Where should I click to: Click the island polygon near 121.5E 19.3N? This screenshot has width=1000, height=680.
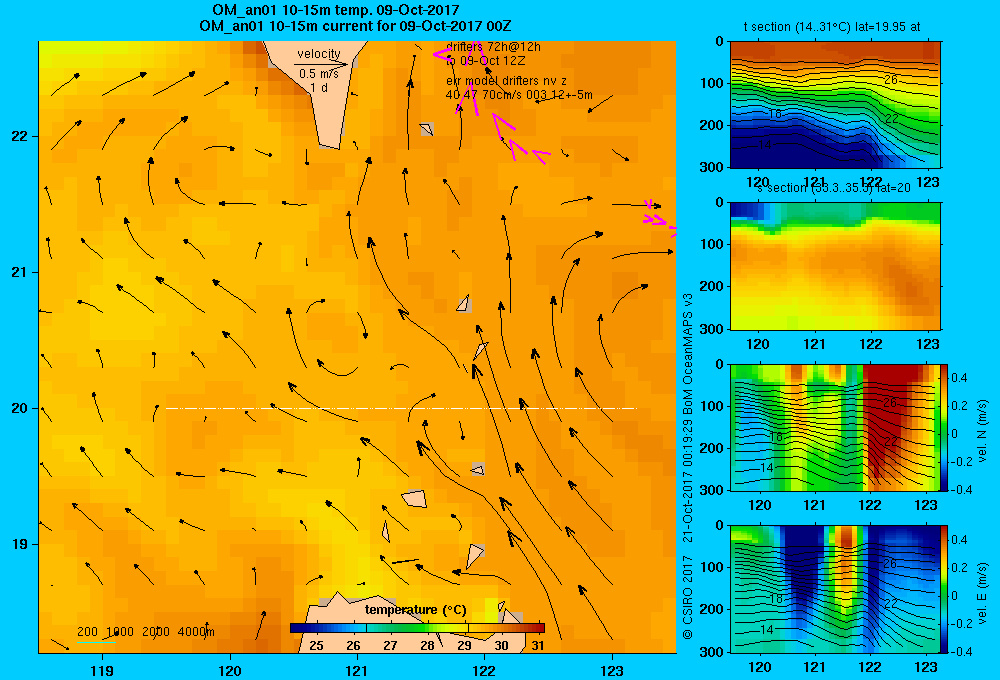(x=415, y=498)
